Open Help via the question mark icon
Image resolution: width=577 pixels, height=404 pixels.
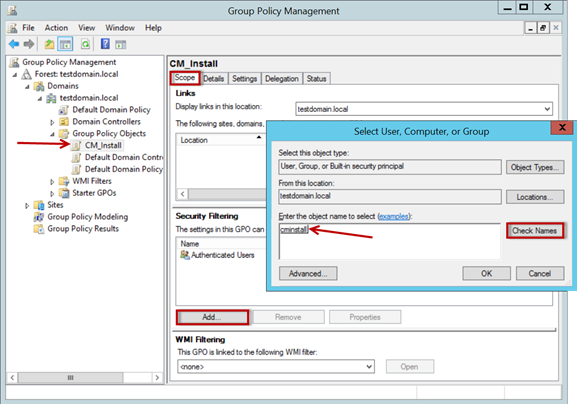(105, 44)
